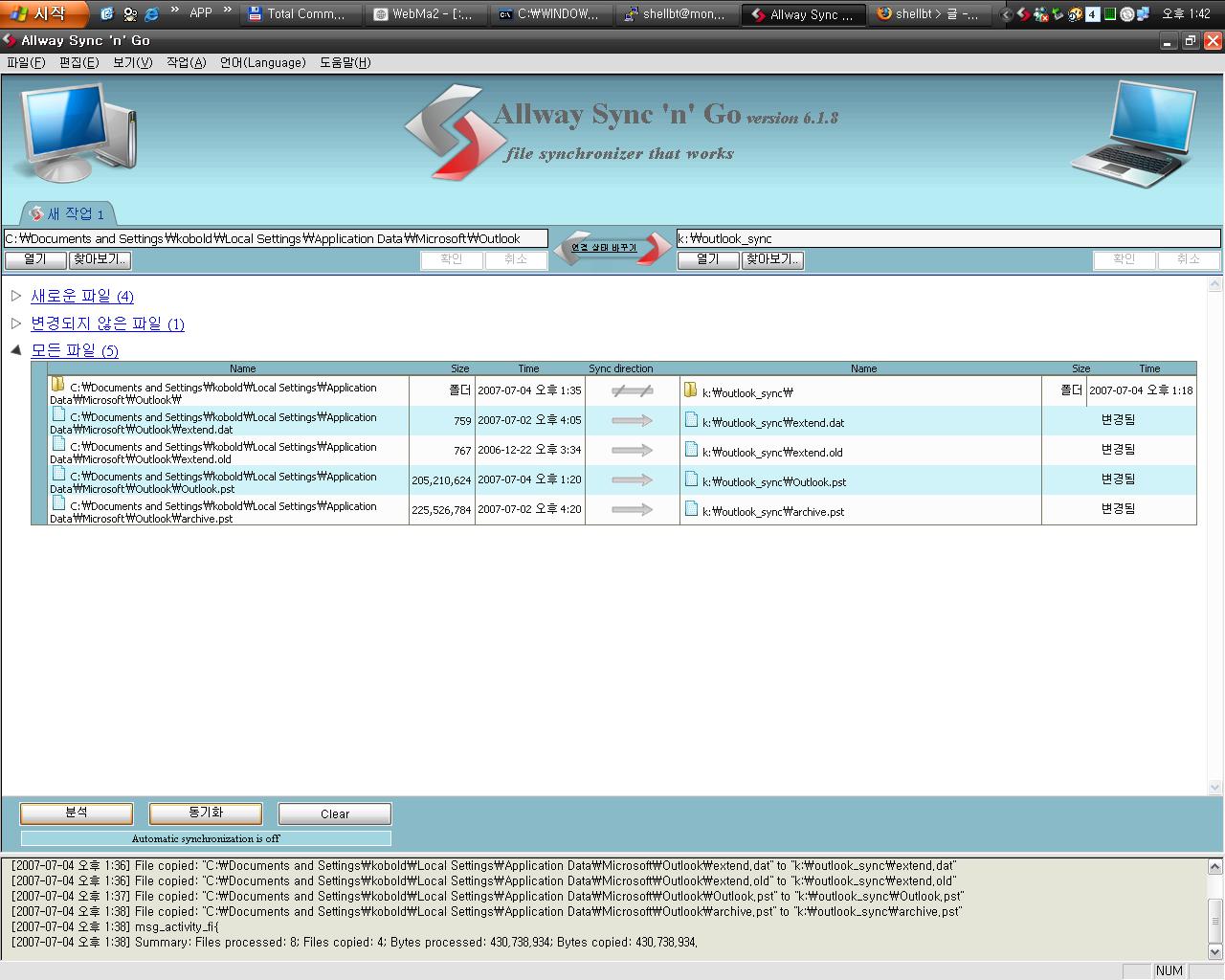Click file icon of k:\outlook_sync\extend.old
The height and width of the screenshot is (980, 1225).
coord(691,449)
